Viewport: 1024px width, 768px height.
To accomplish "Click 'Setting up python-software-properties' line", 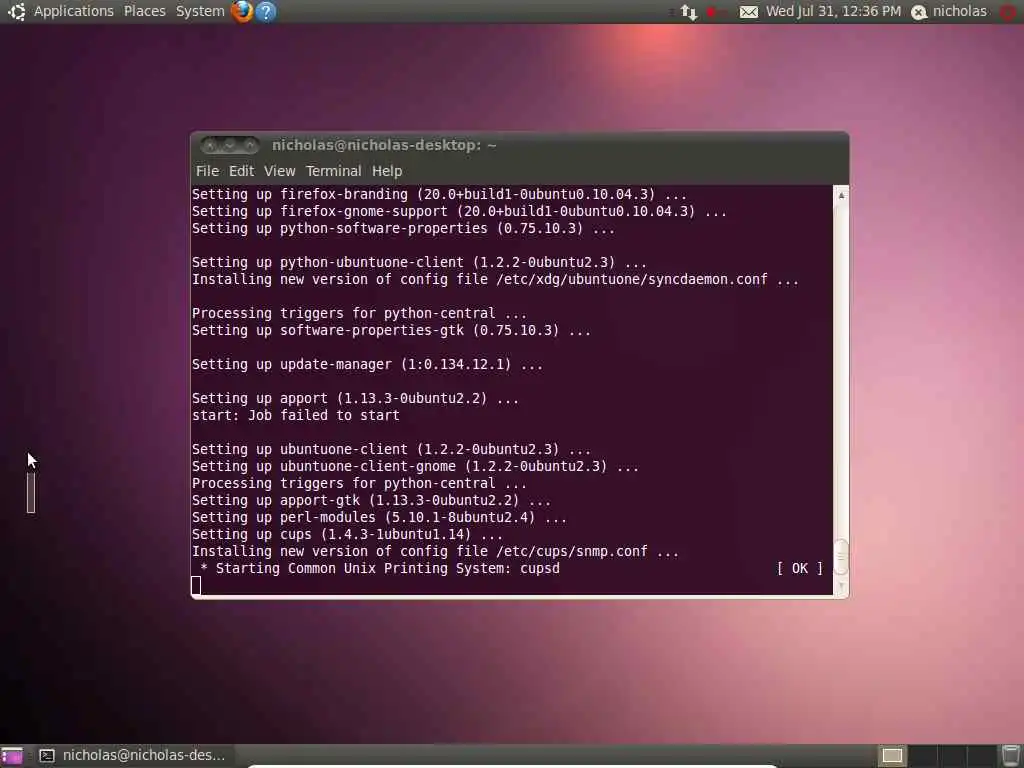I will [403, 229].
